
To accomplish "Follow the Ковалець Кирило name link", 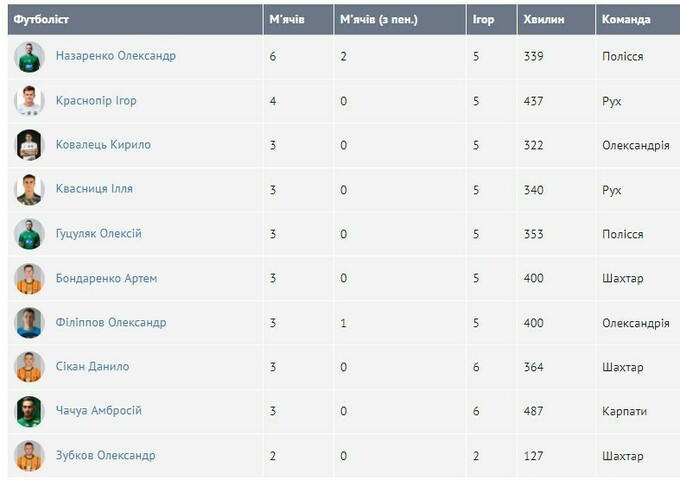I will pos(103,145).
